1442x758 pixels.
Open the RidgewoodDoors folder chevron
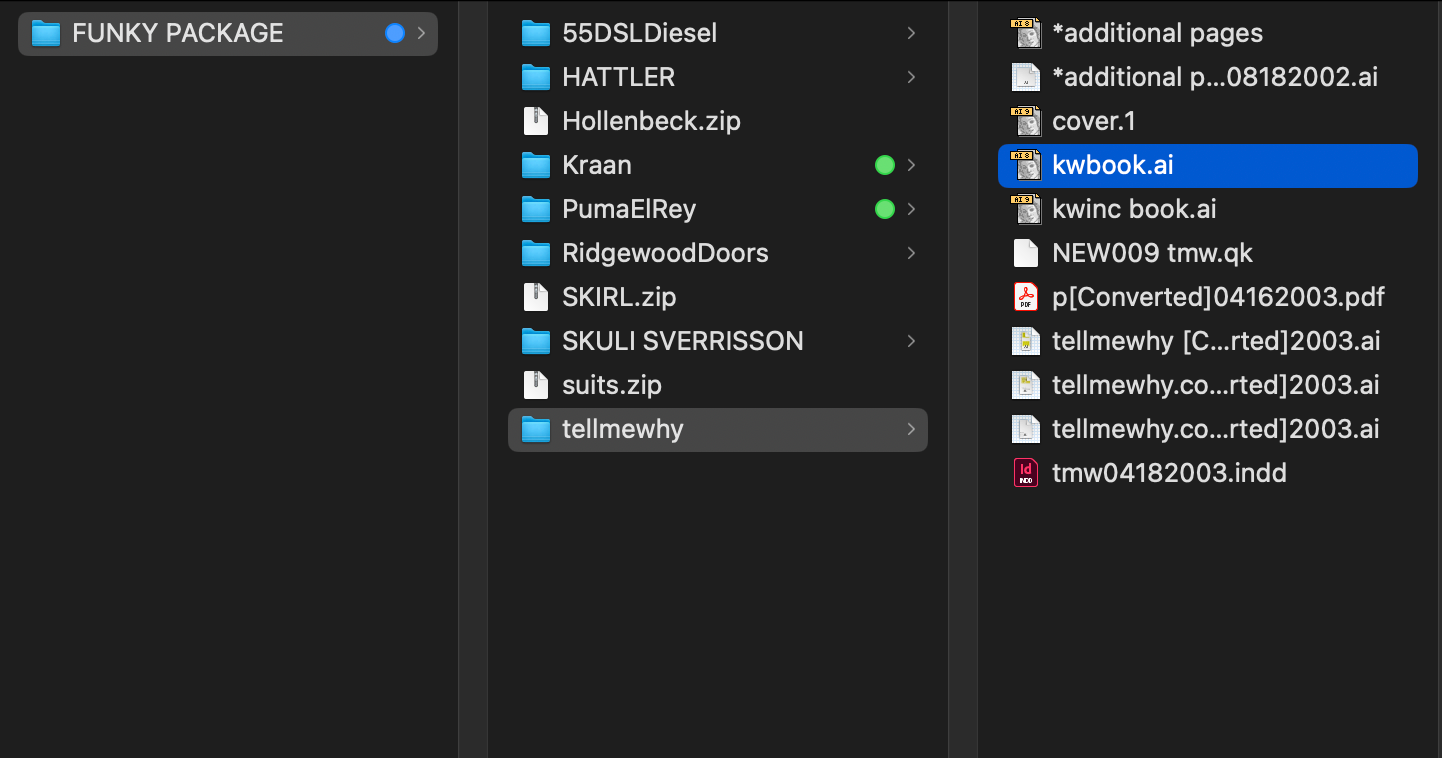click(911, 253)
